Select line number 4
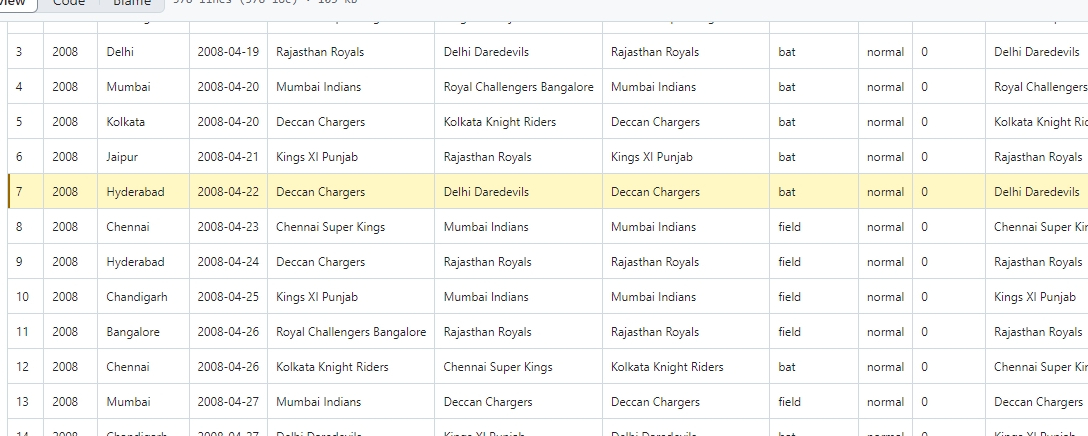 tap(26, 87)
